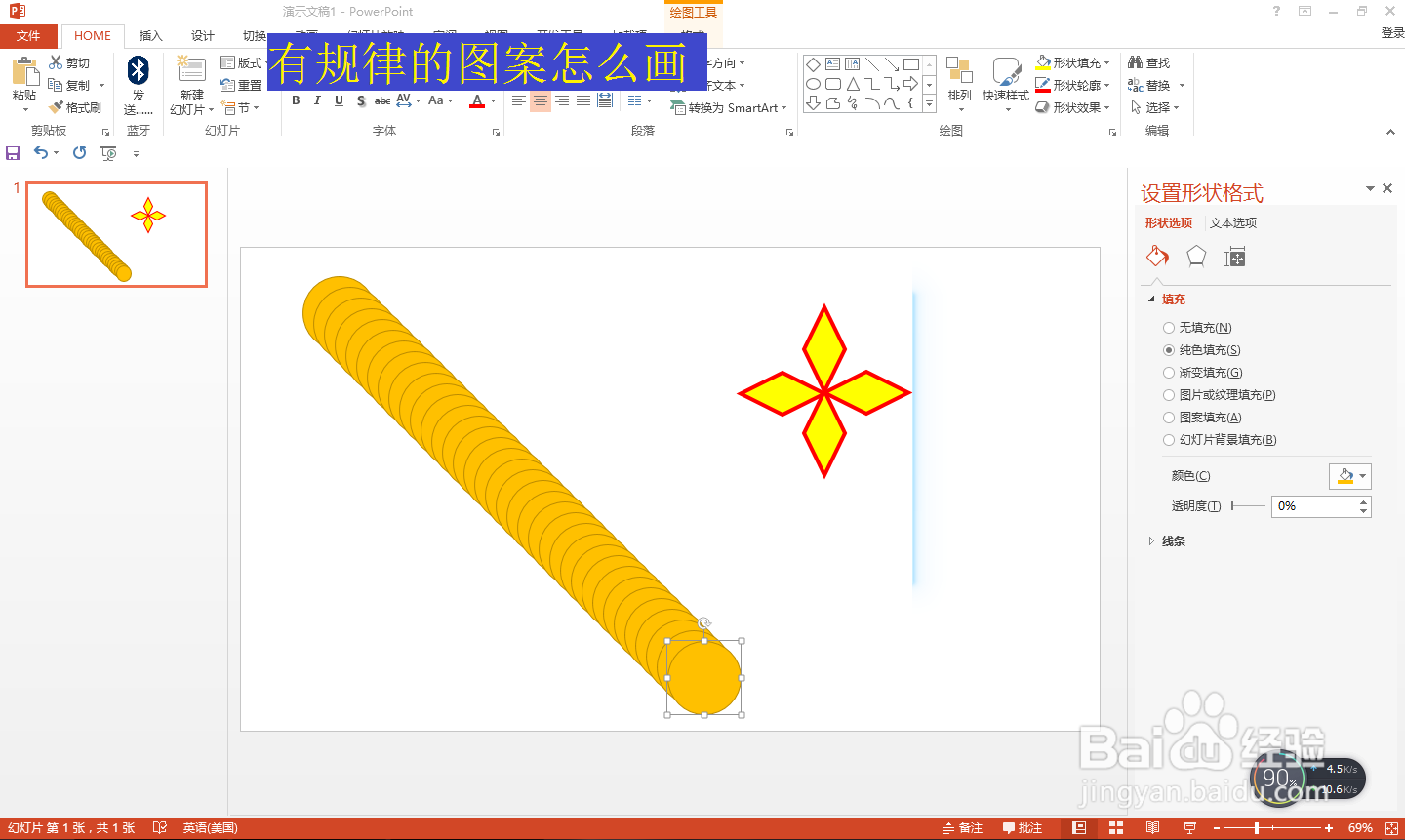1405x840 pixels.
Task: Switch to the 文本选项 tab
Action: (1231, 222)
